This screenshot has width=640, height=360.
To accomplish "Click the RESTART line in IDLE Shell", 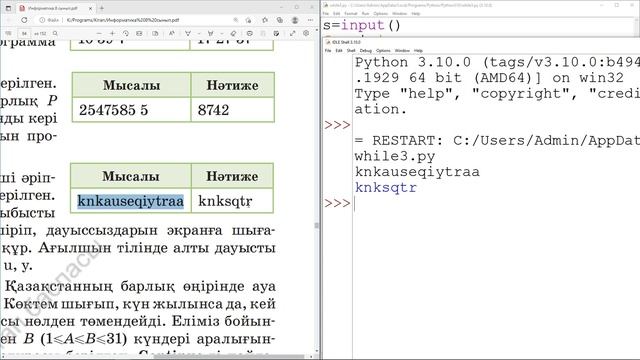I will [x=497, y=140].
